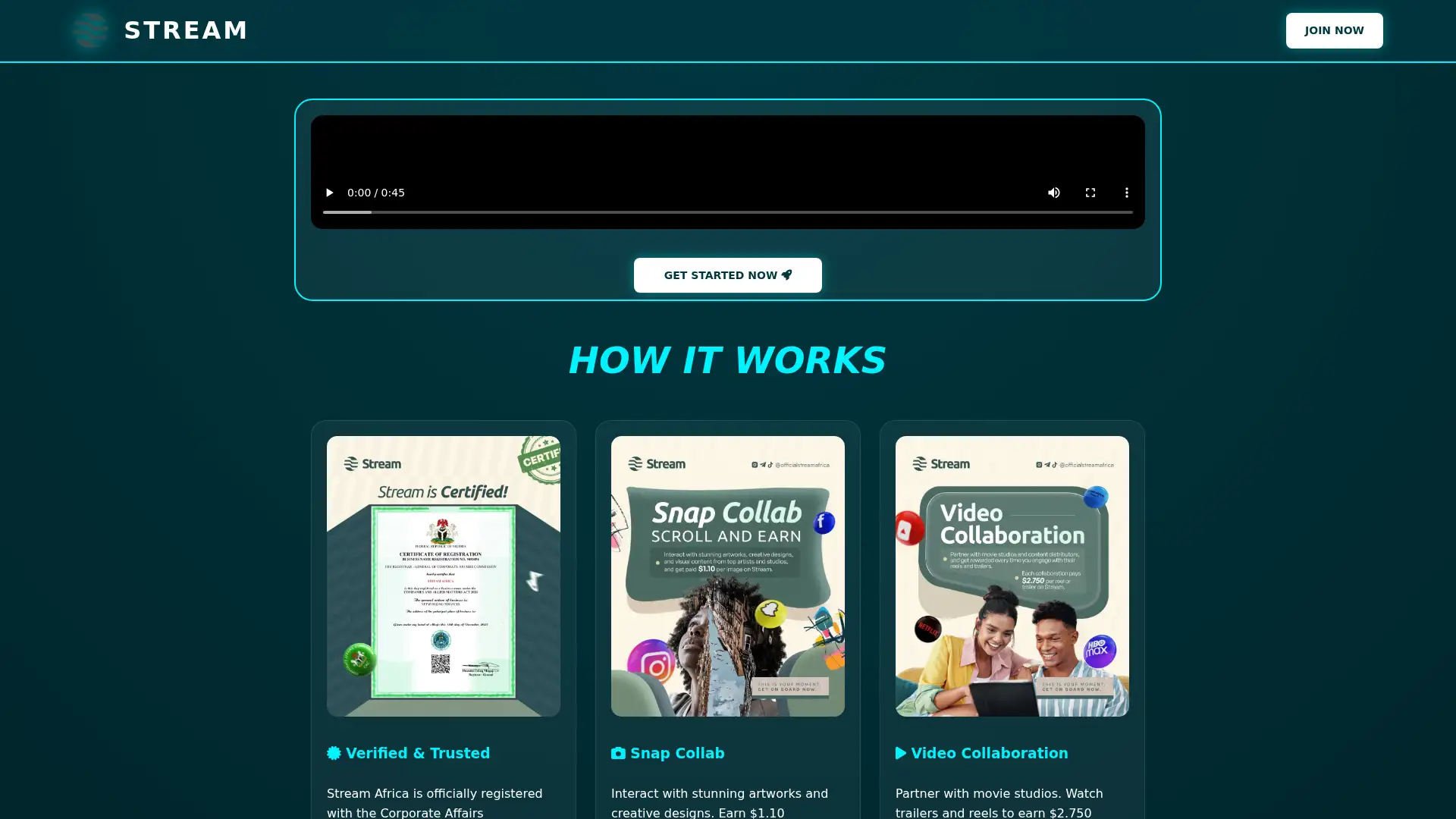Click the speaker icon in video controls

pyautogui.click(x=1054, y=193)
